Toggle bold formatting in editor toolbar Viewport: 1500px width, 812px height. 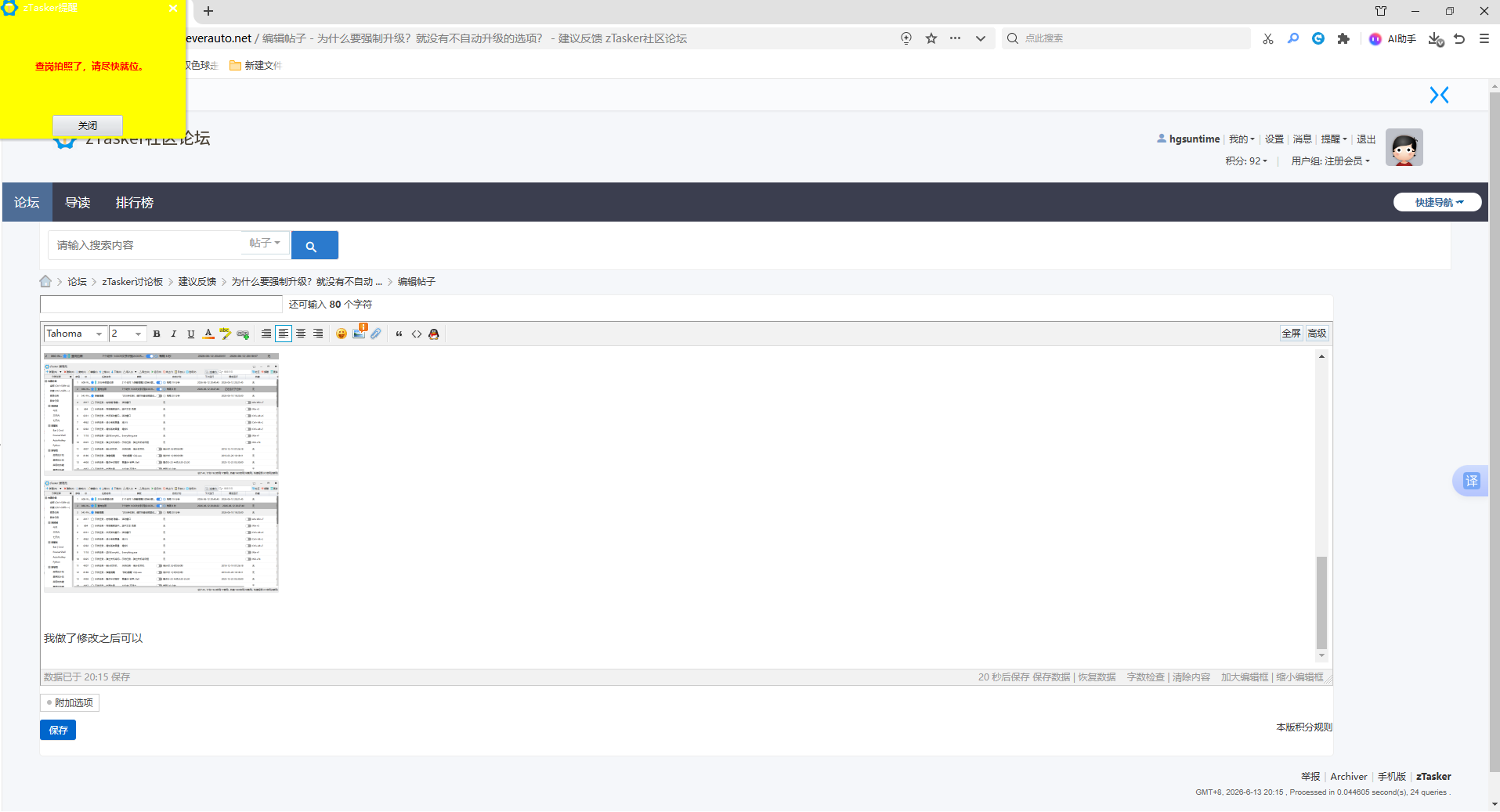(x=157, y=334)
